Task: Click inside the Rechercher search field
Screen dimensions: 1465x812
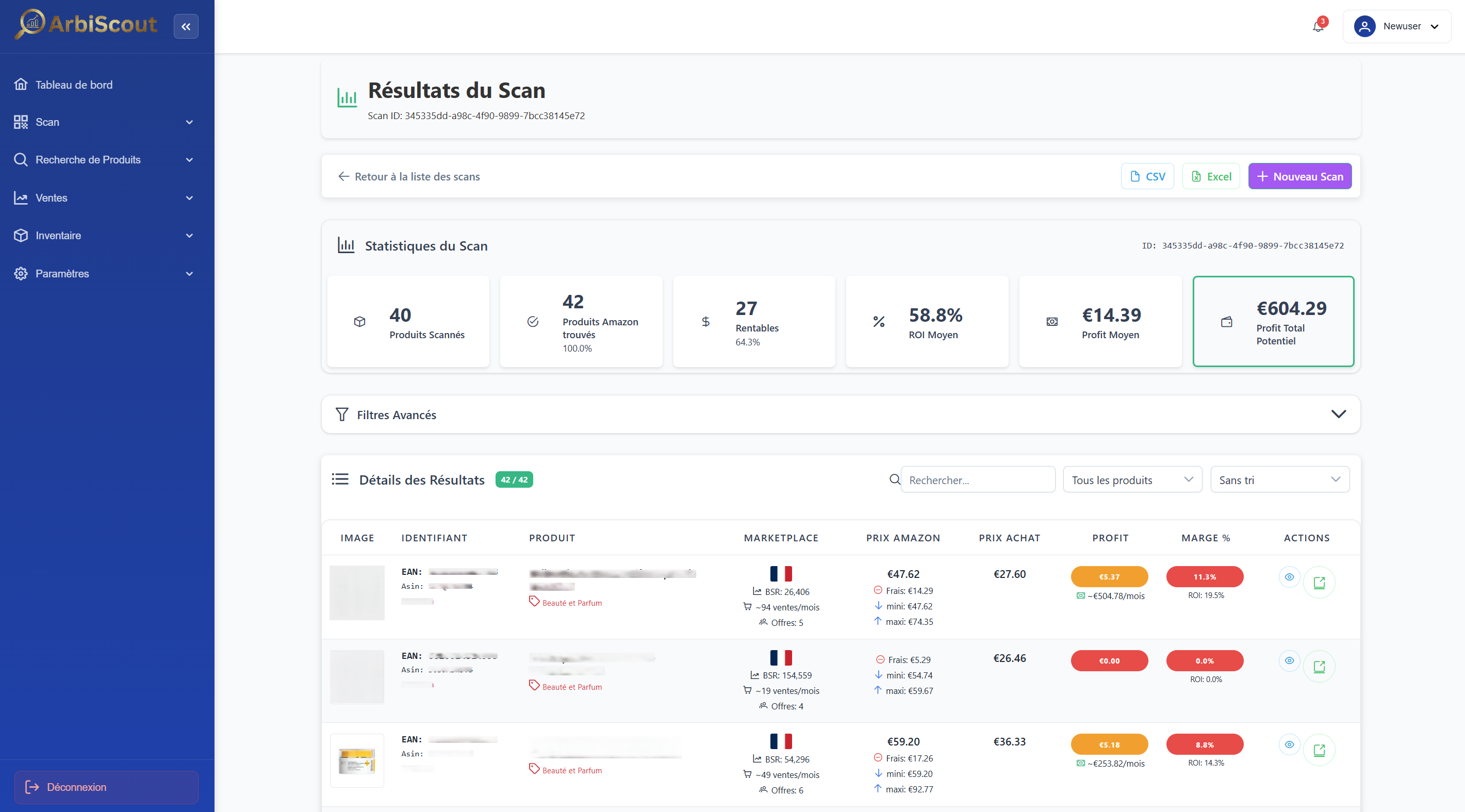Action: pos(977,479)
